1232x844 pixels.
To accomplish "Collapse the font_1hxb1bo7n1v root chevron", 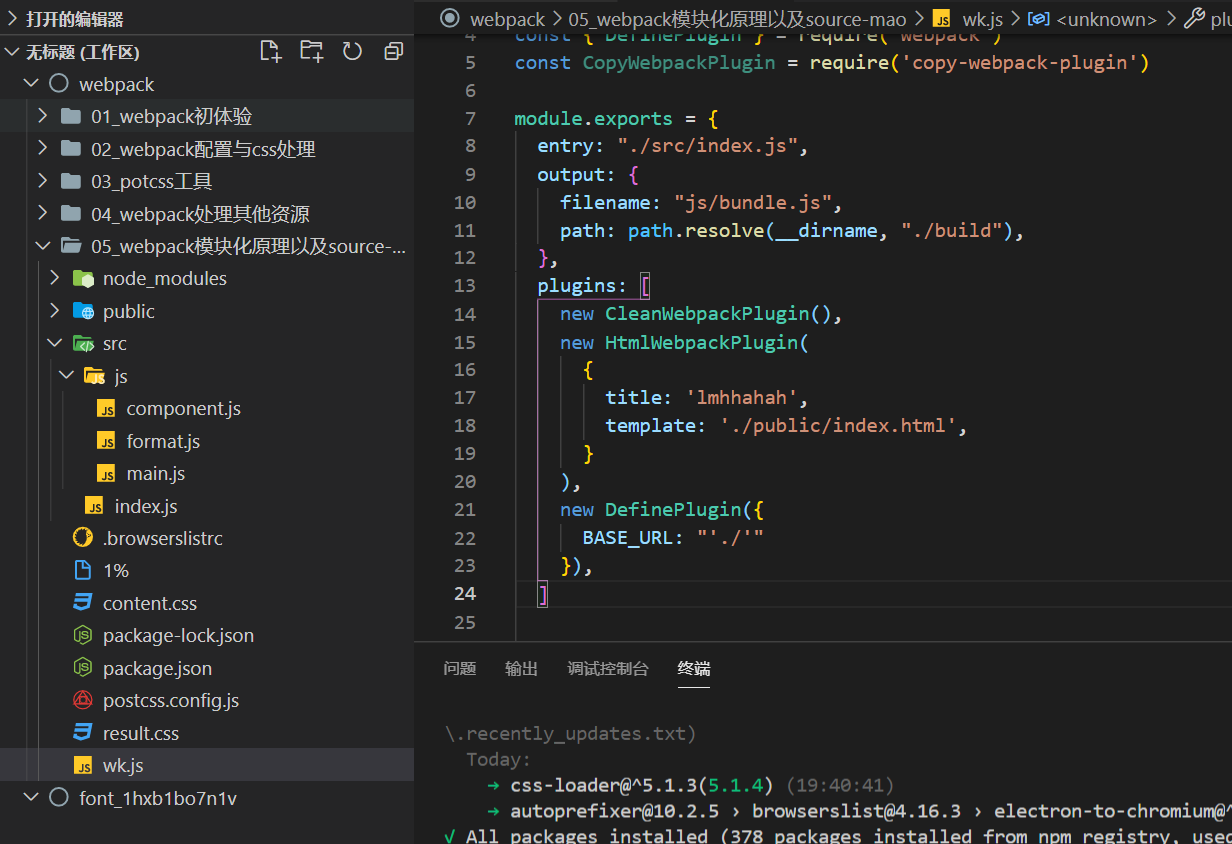I will point(30,797).
